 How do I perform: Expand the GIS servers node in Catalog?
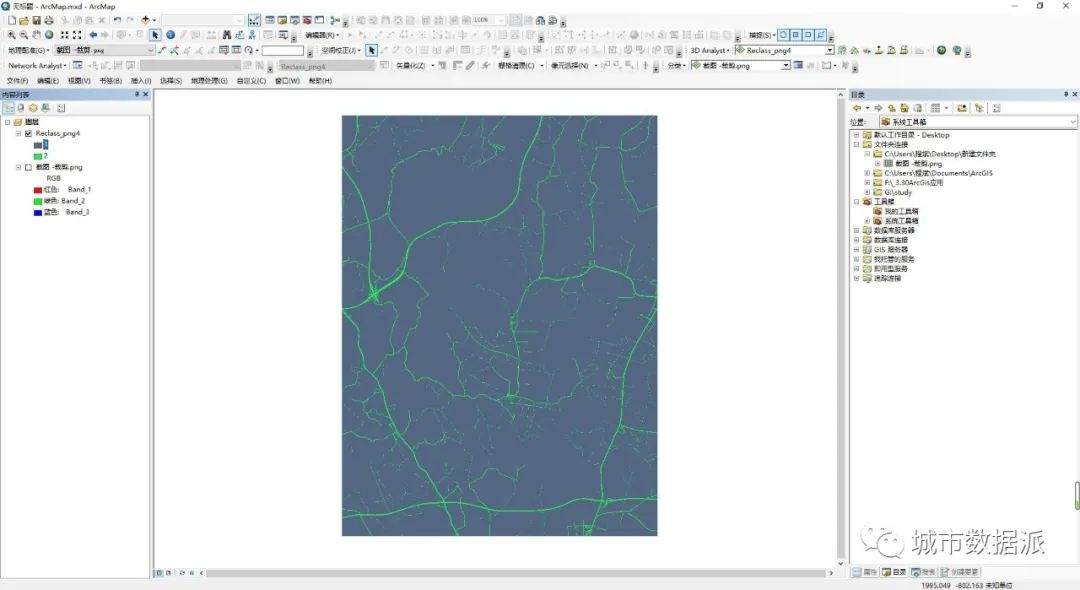pyautogui.click(x=857, y=250)
